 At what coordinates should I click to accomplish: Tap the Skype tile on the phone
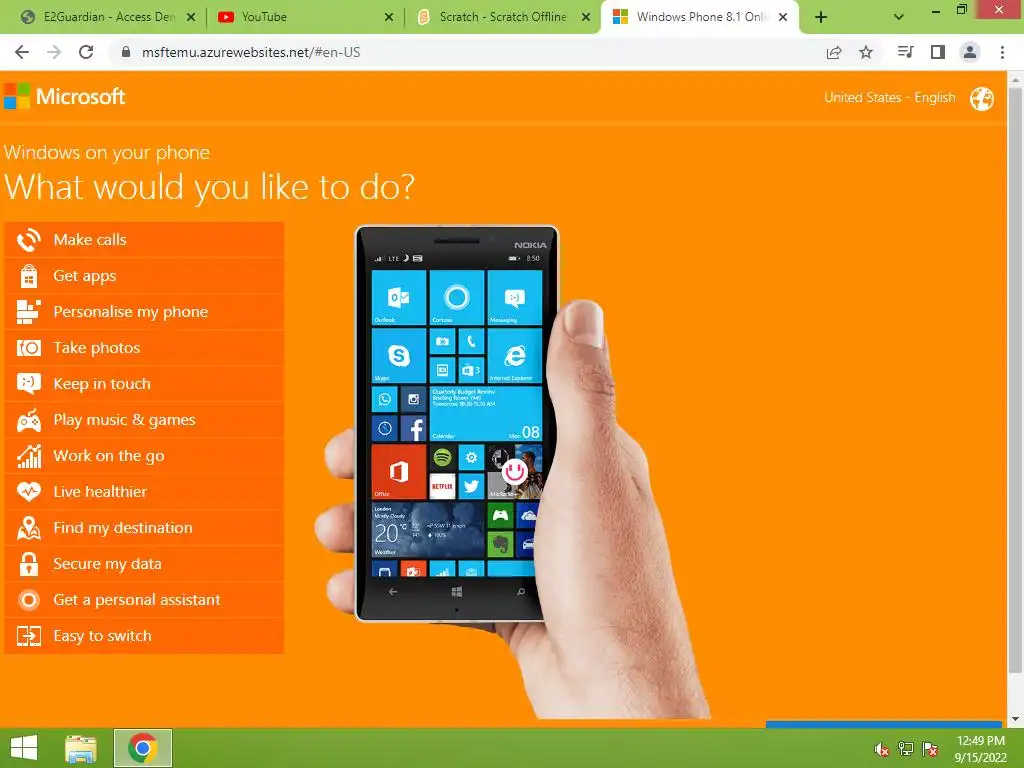coord(398,356)
